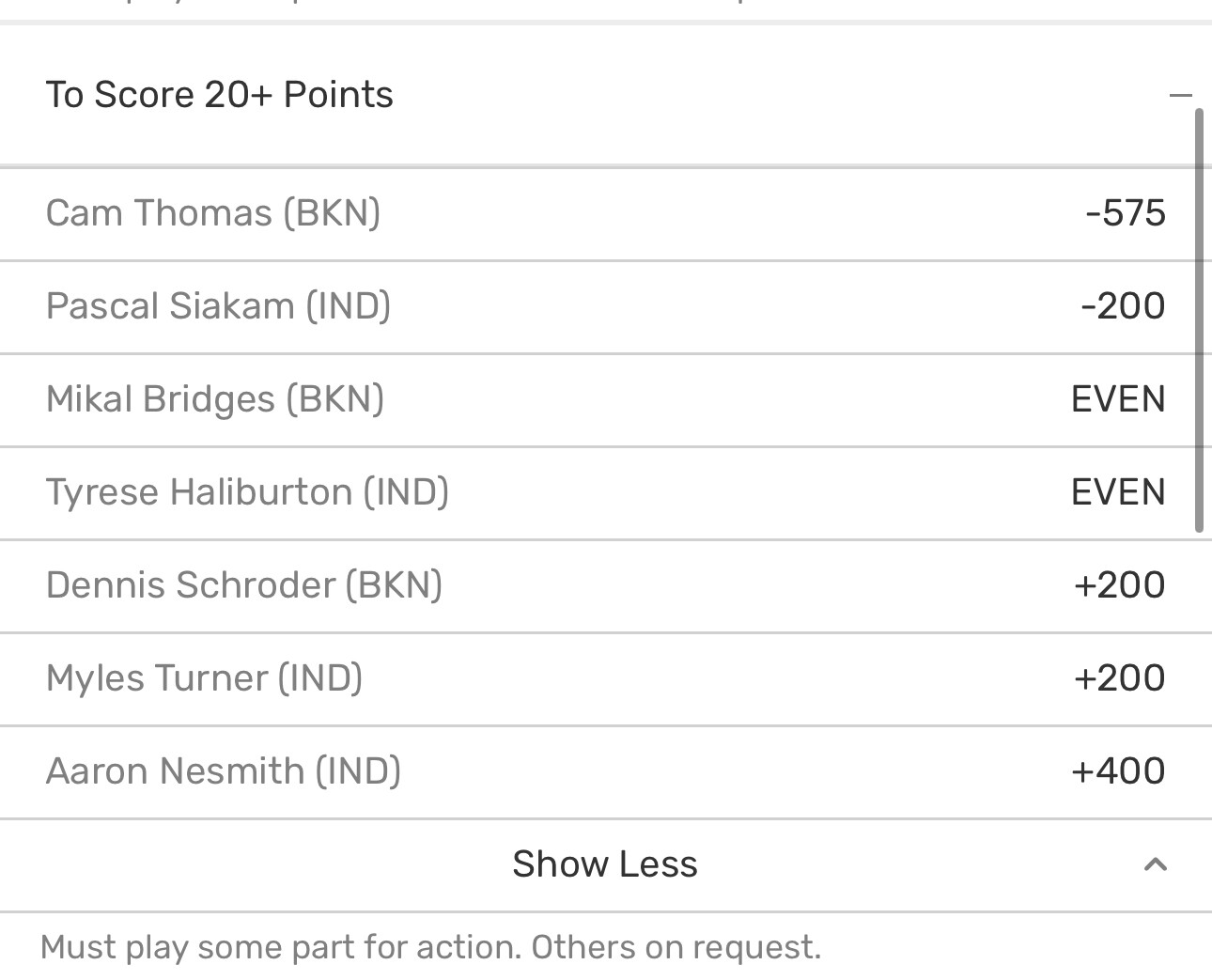Click the Must play some part note
The height and width of the screenshot is (980, 1212).
tap(430, 947)
